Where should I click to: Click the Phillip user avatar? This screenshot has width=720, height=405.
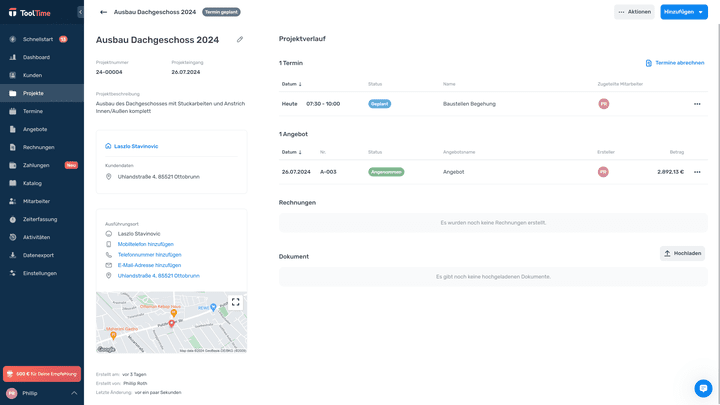(11, 394)
